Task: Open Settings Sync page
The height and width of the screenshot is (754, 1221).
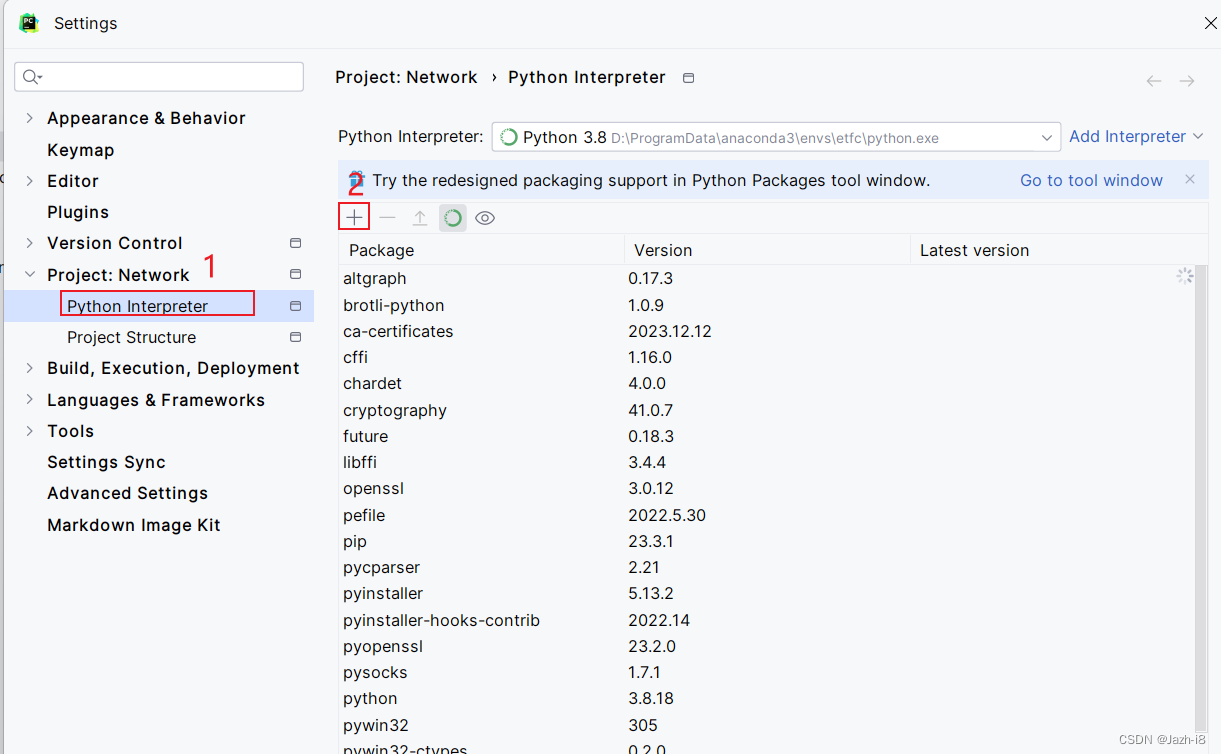Action: tap(106, 462)
